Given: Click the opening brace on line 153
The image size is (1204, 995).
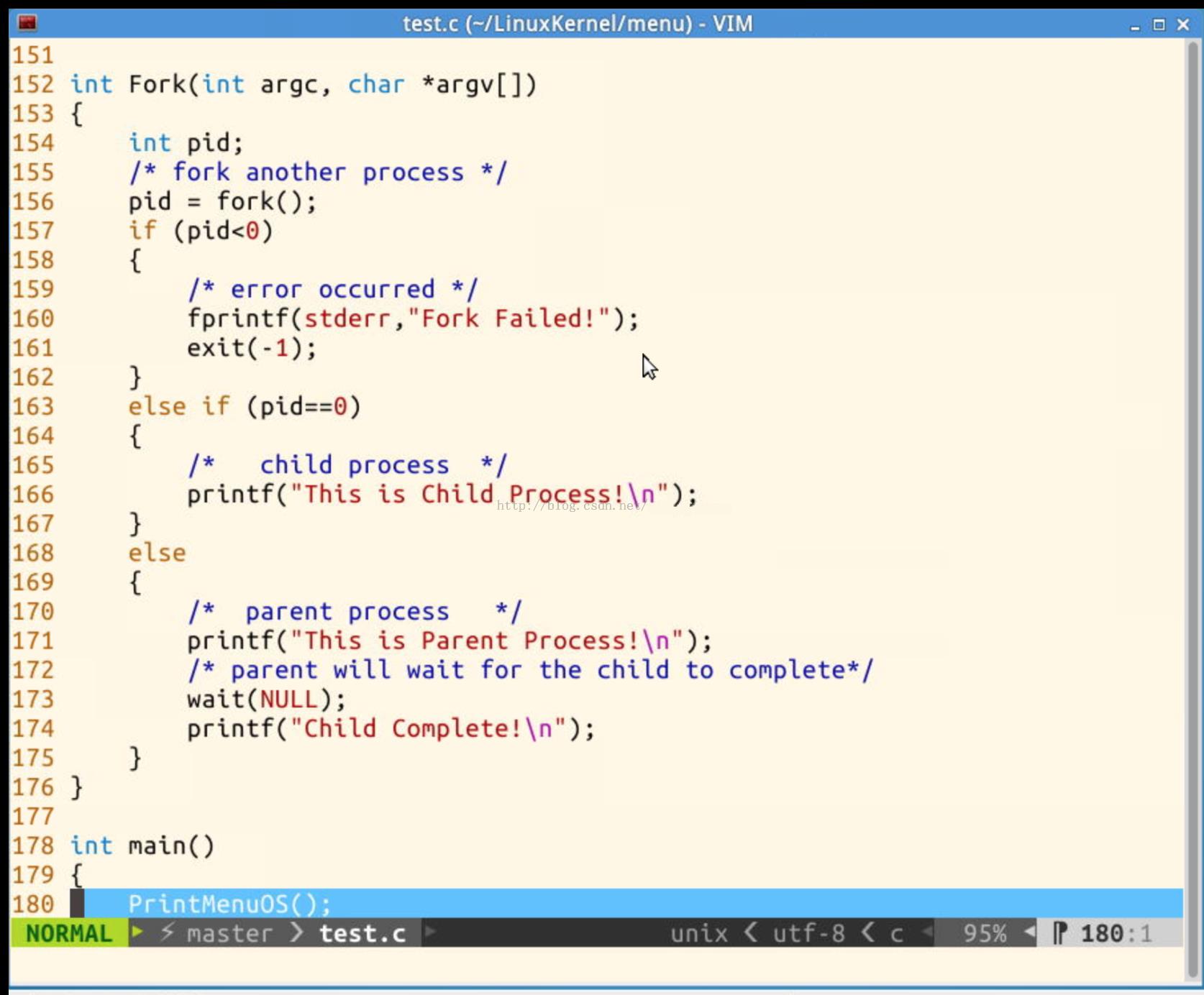Looking at the screenshot, I should tap(77, 114).
